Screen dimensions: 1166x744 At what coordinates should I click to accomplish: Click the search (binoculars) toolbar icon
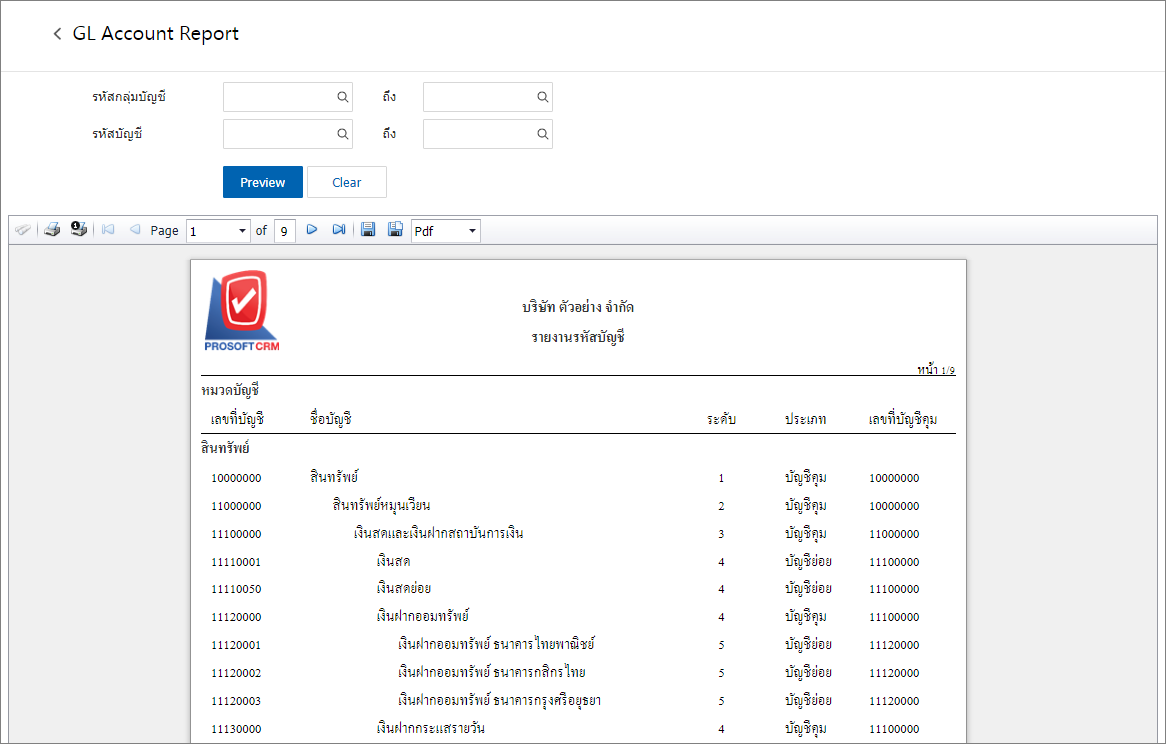click(x=23, y=230)
